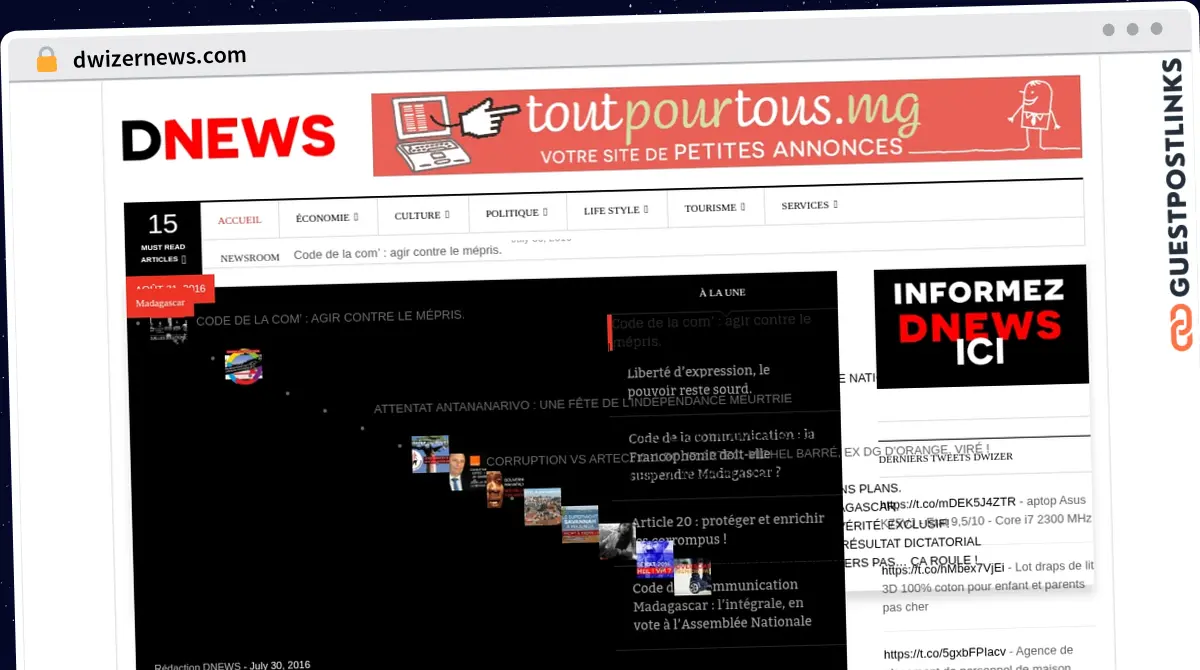
Task: Click the DNEWS site logo
Action: click(228, 138)
